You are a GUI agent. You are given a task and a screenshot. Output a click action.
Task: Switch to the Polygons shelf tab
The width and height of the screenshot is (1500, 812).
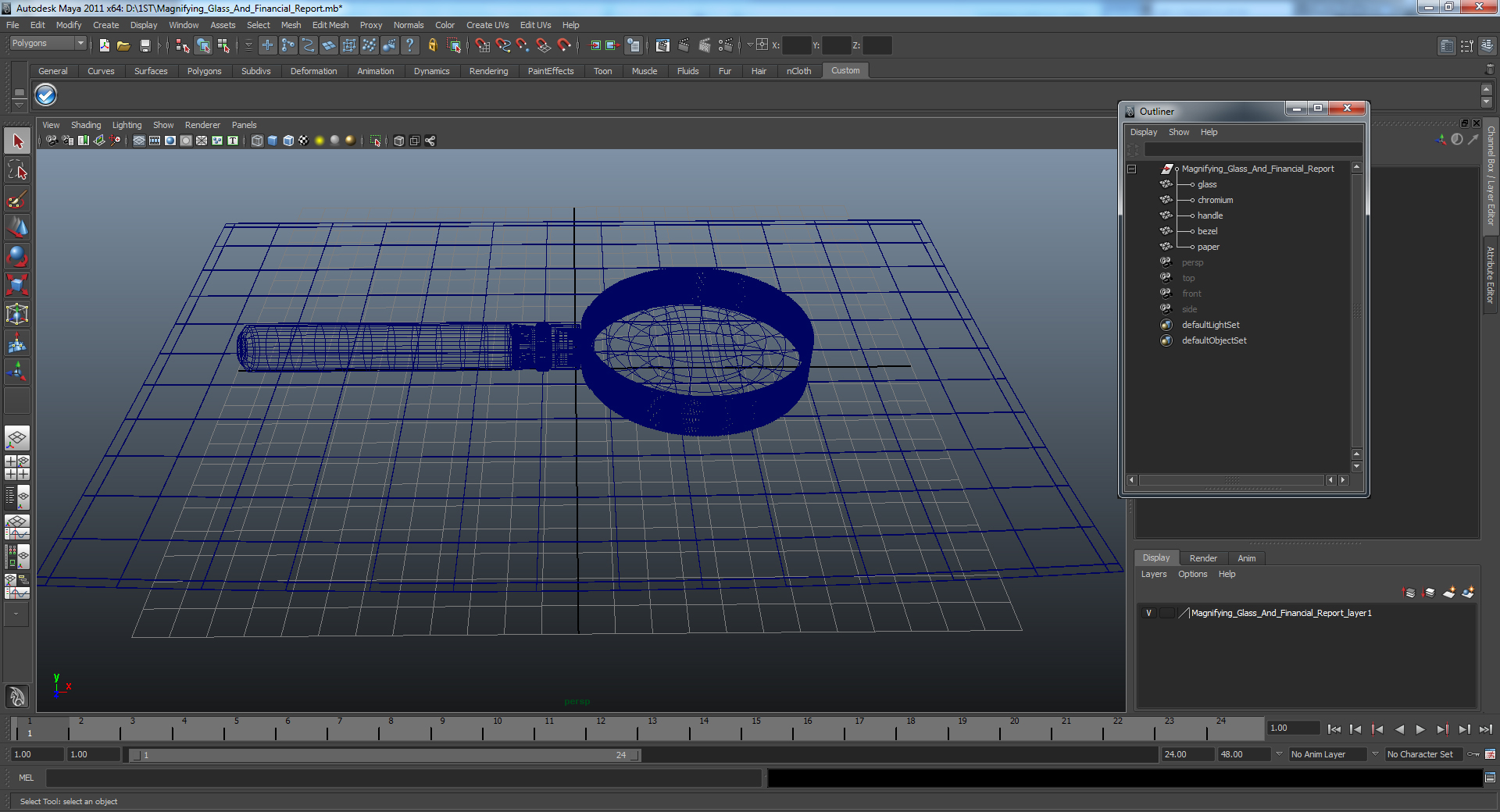point(204,71)
